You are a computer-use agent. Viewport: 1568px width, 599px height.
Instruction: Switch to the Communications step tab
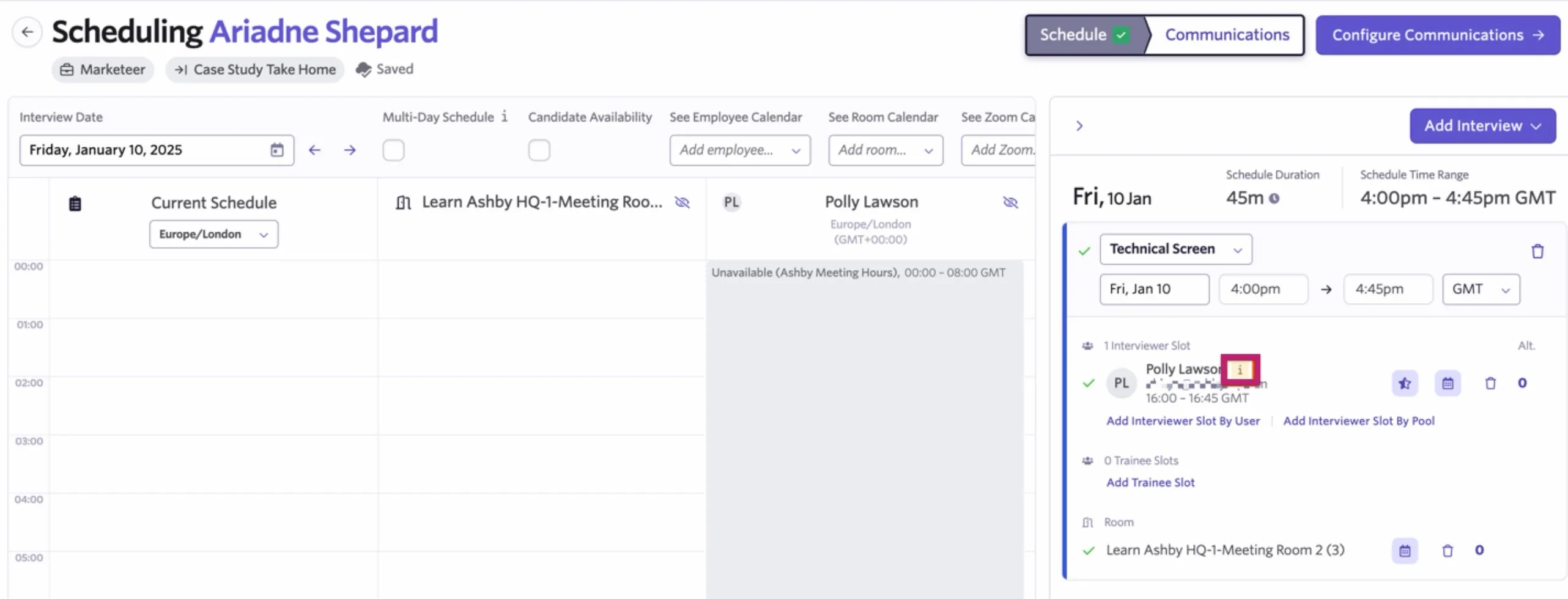point(1227,35)
